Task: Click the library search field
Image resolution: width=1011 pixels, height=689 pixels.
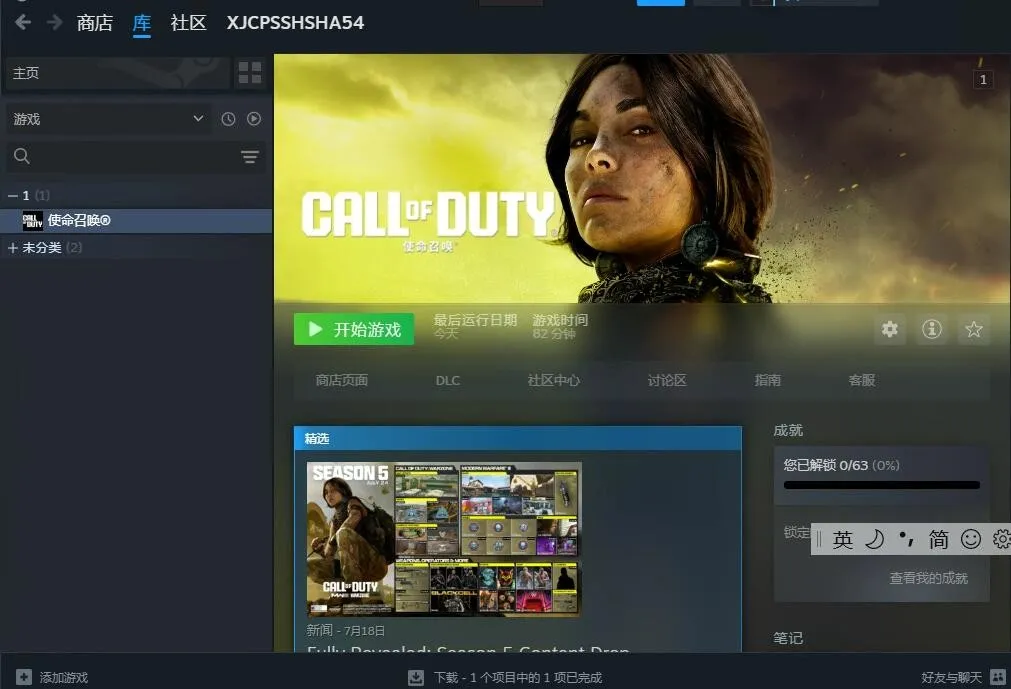Action: coord(120,157)
